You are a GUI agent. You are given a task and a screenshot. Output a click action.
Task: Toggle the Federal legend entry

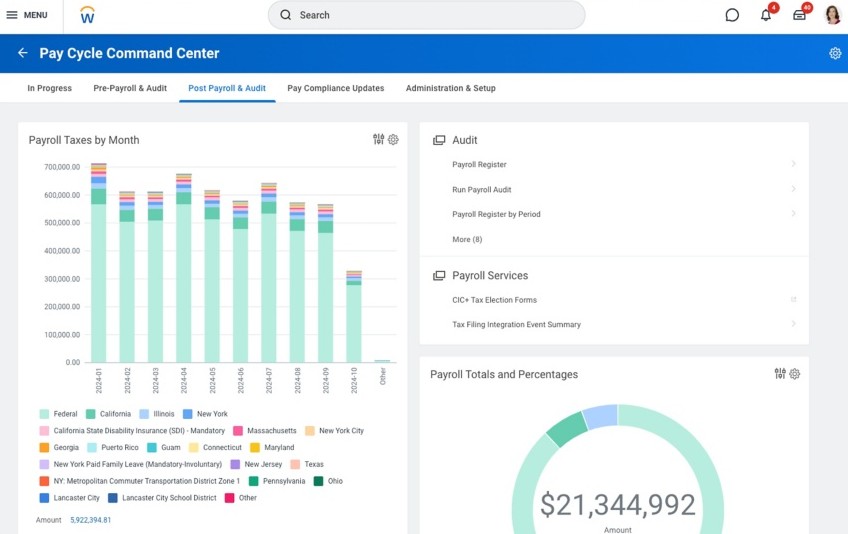pos(58,414)
